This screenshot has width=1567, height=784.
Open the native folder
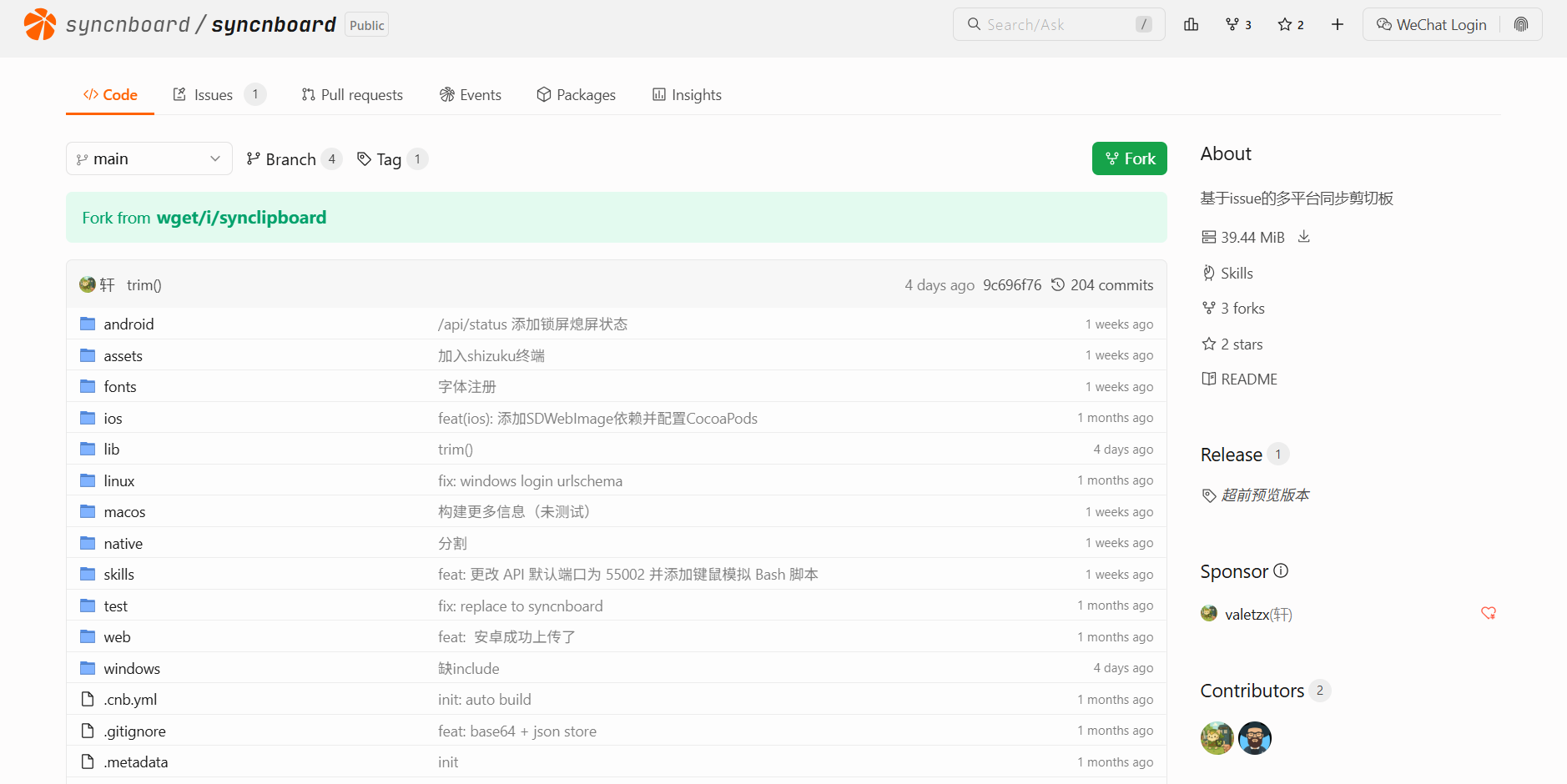123,543
